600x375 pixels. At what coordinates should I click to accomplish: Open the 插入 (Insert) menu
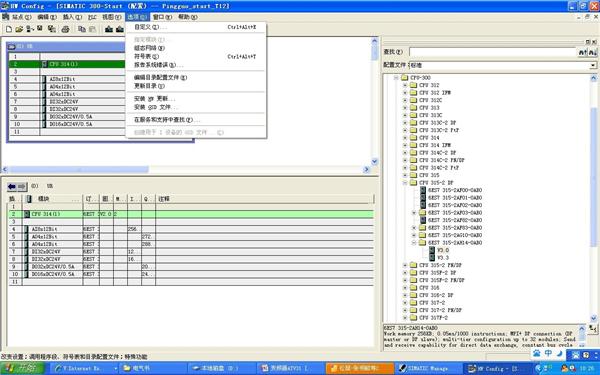[72, 17]
